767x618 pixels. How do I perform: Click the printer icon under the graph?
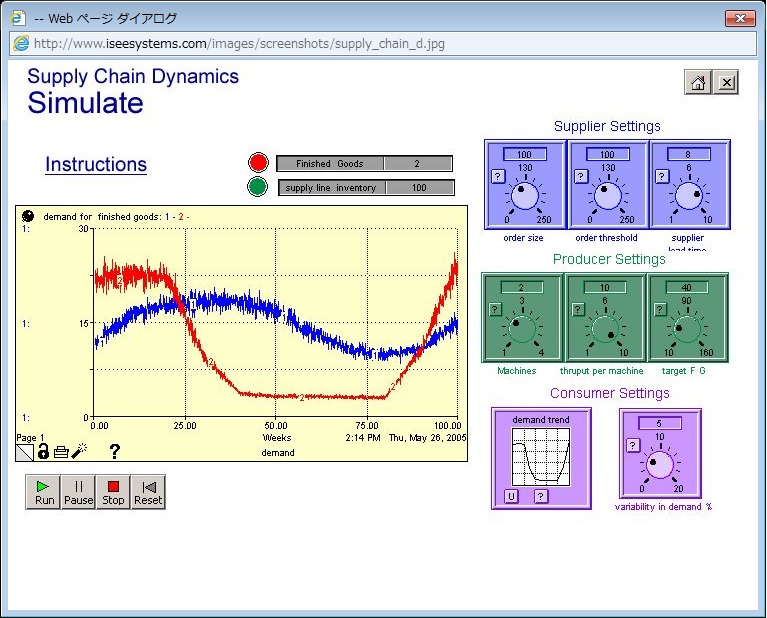pos(61,451)
